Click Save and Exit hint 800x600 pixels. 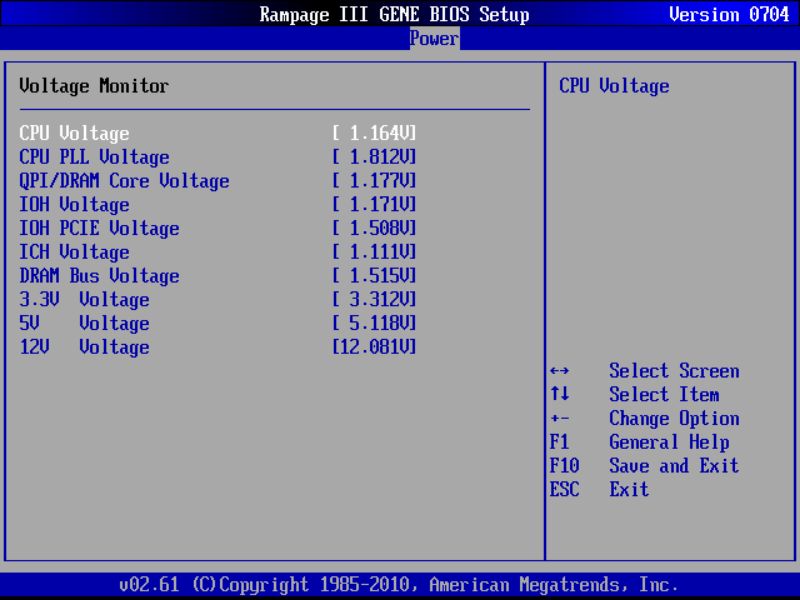674,466
